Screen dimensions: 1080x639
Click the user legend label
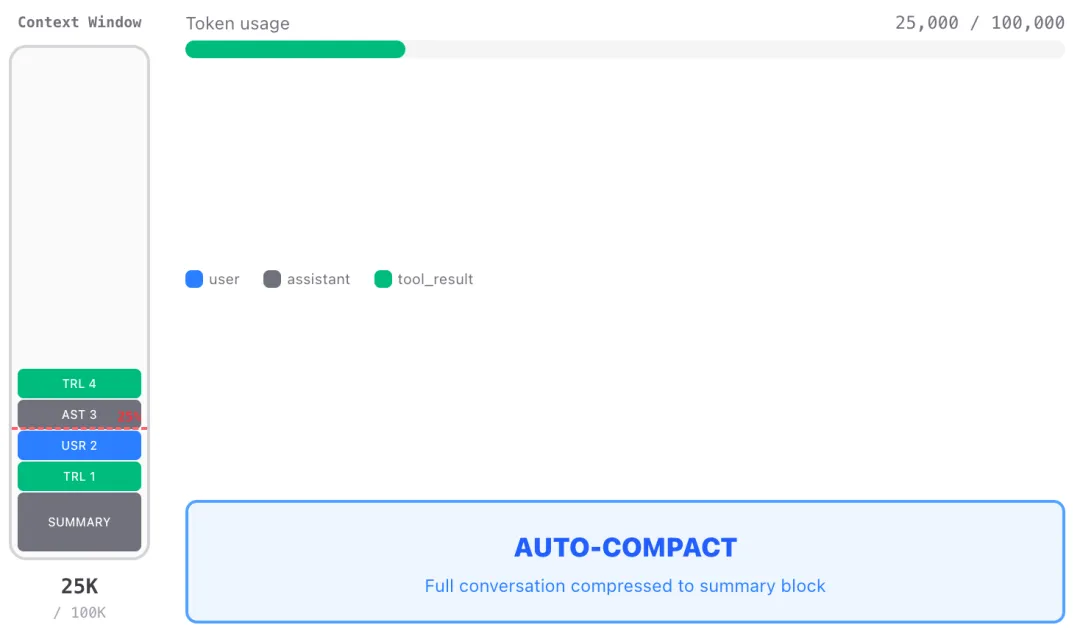click(x=224, y=279)
